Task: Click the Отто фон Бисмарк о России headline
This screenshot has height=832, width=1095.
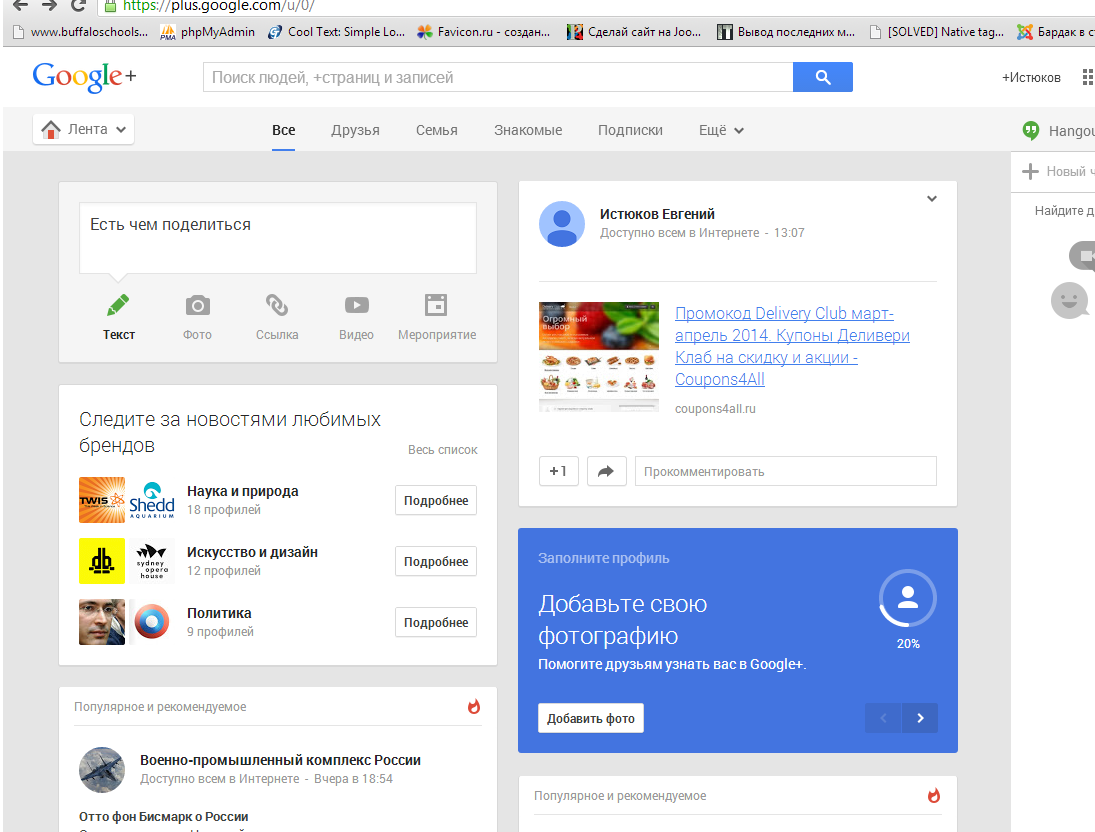Action: tap(163, 817)
